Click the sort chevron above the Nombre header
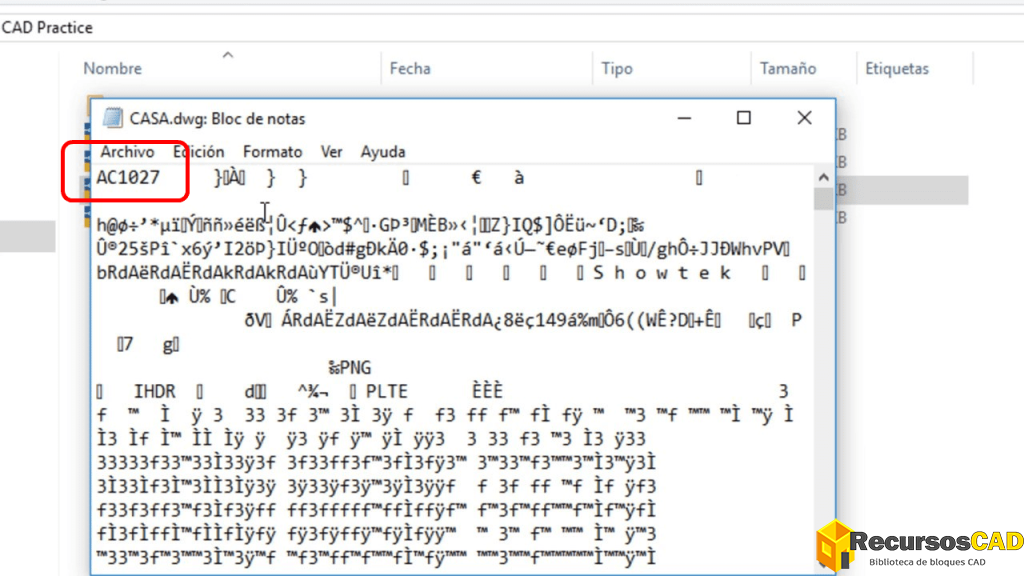Screen dimensions: 1024x576 tap(228, 54)
